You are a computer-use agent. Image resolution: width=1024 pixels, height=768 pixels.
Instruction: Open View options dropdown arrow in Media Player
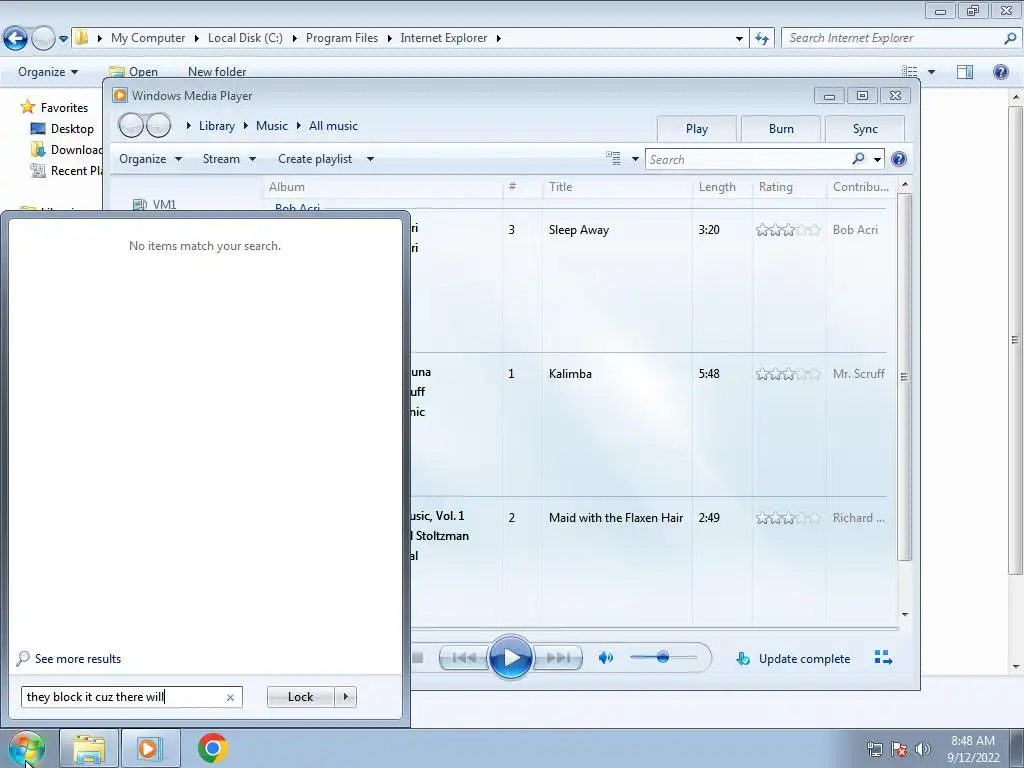point(635,159)
